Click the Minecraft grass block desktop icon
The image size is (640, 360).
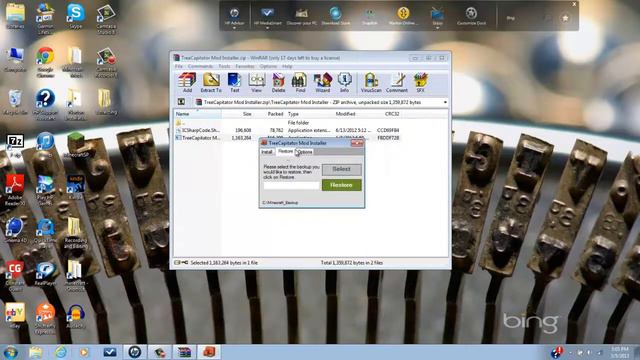tap(76, 145)
